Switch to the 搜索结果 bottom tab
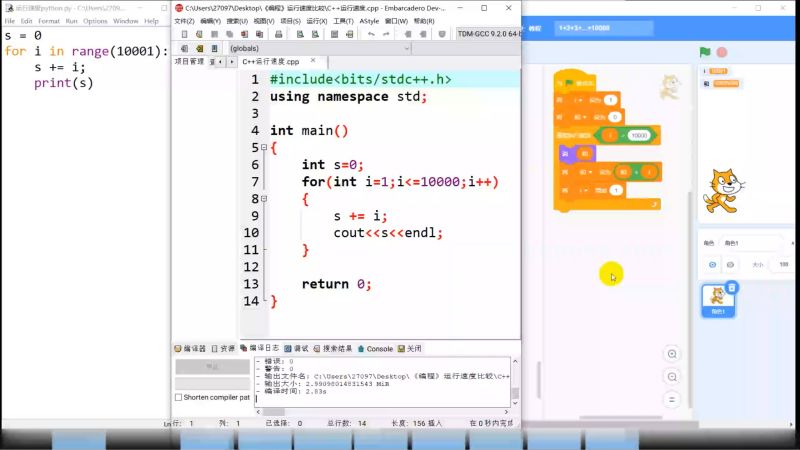 pos(333,348)
